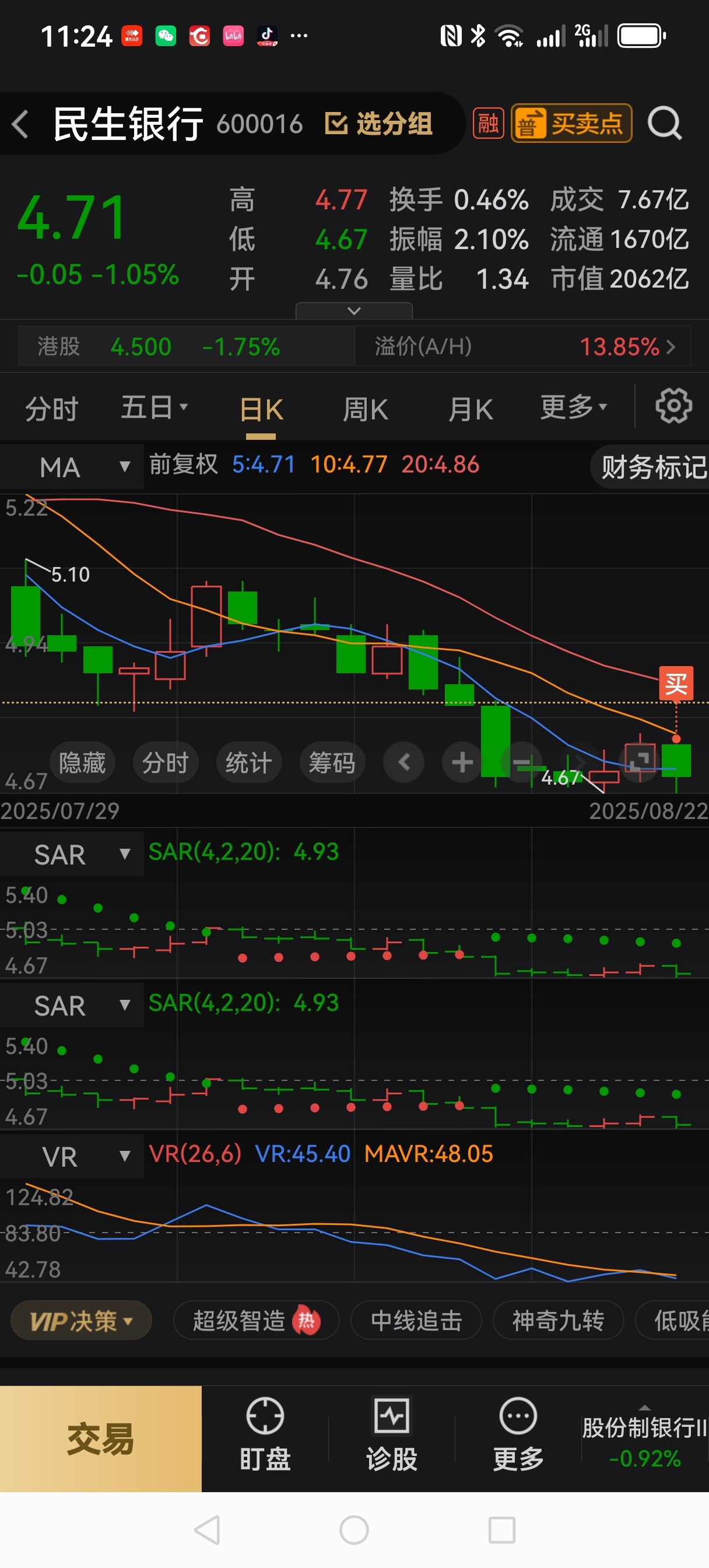Tap the 隐藏 chart toolbar button
Image resolution: width=709 pixels, height=1568 pixels.
pos(82,762)
